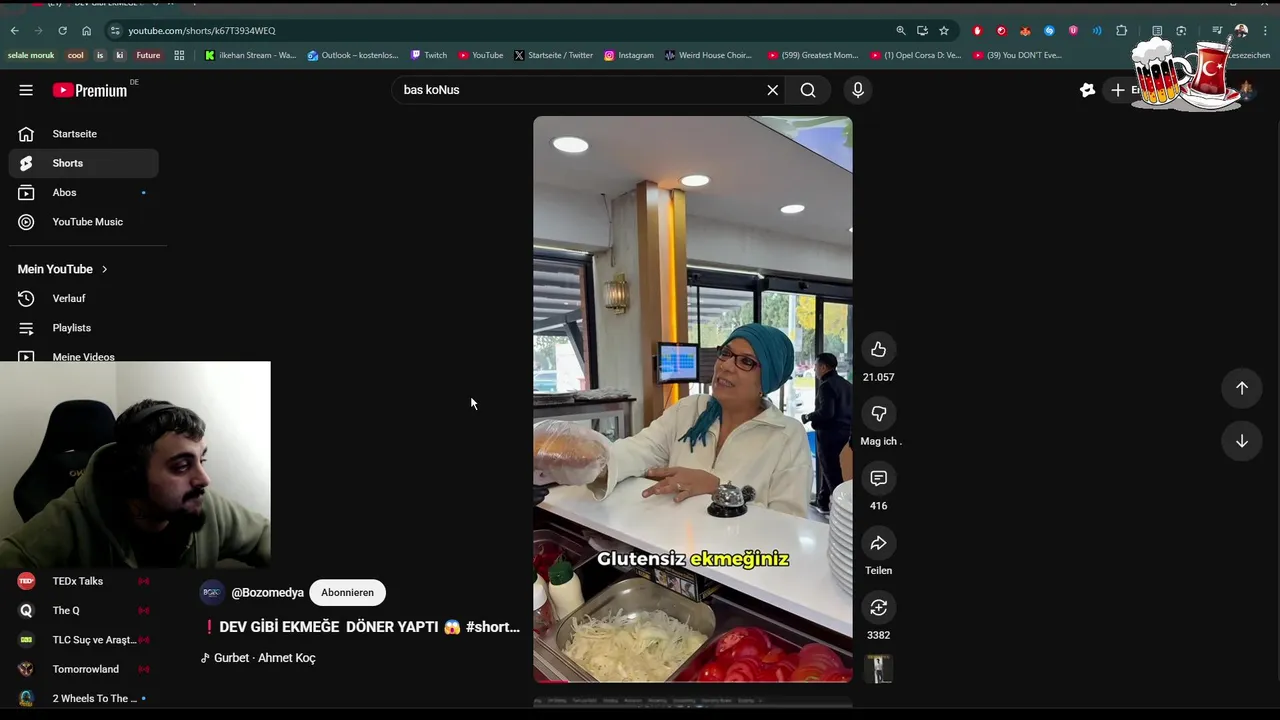Open YouTube create plus button

pyautogui.click(x=1118, y=90)
